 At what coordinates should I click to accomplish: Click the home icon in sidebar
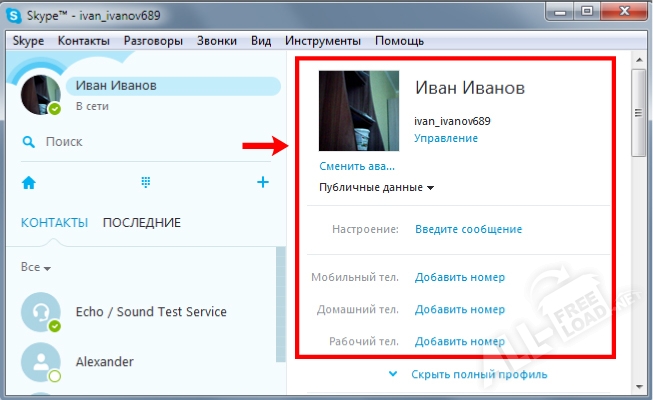29,182
